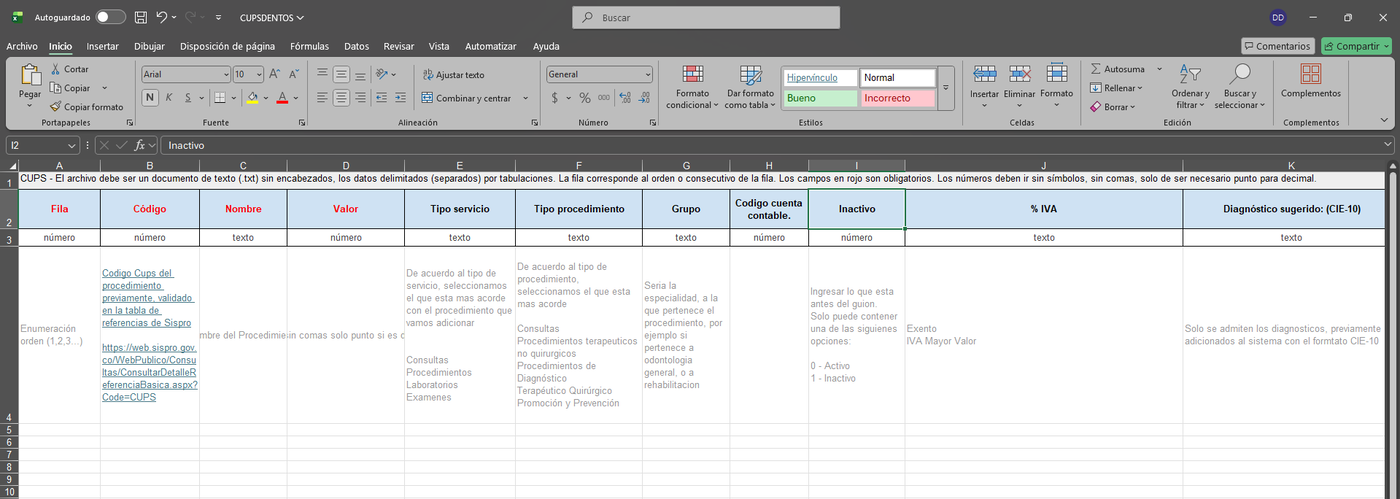Align text to top of cell
1400x499 pixels.
(323, 74)
